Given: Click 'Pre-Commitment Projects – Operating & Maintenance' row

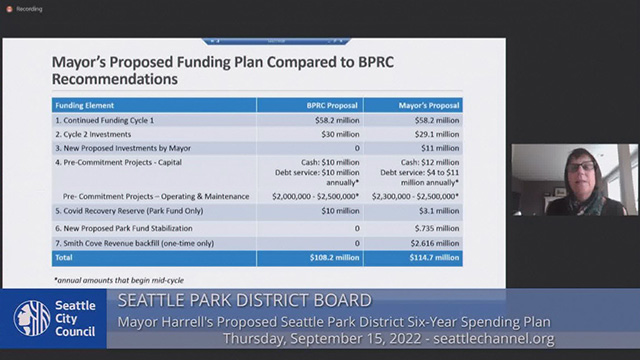Looking at the screenshot, I should [x=257, y=196].
